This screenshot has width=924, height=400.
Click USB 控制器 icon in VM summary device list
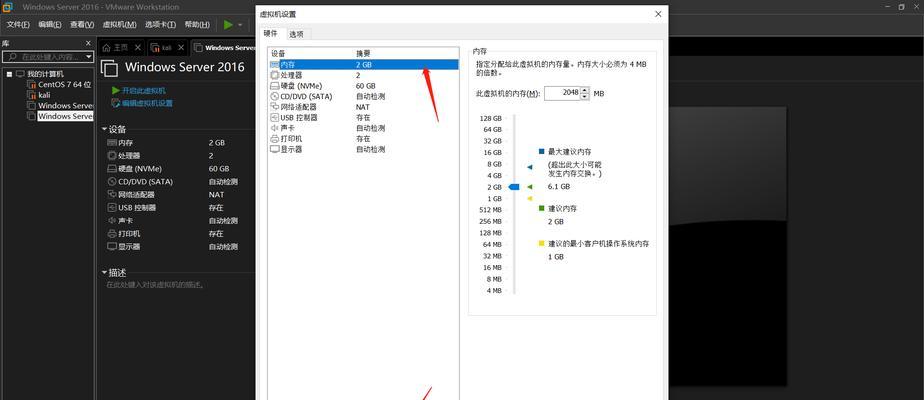click(112, 207)
